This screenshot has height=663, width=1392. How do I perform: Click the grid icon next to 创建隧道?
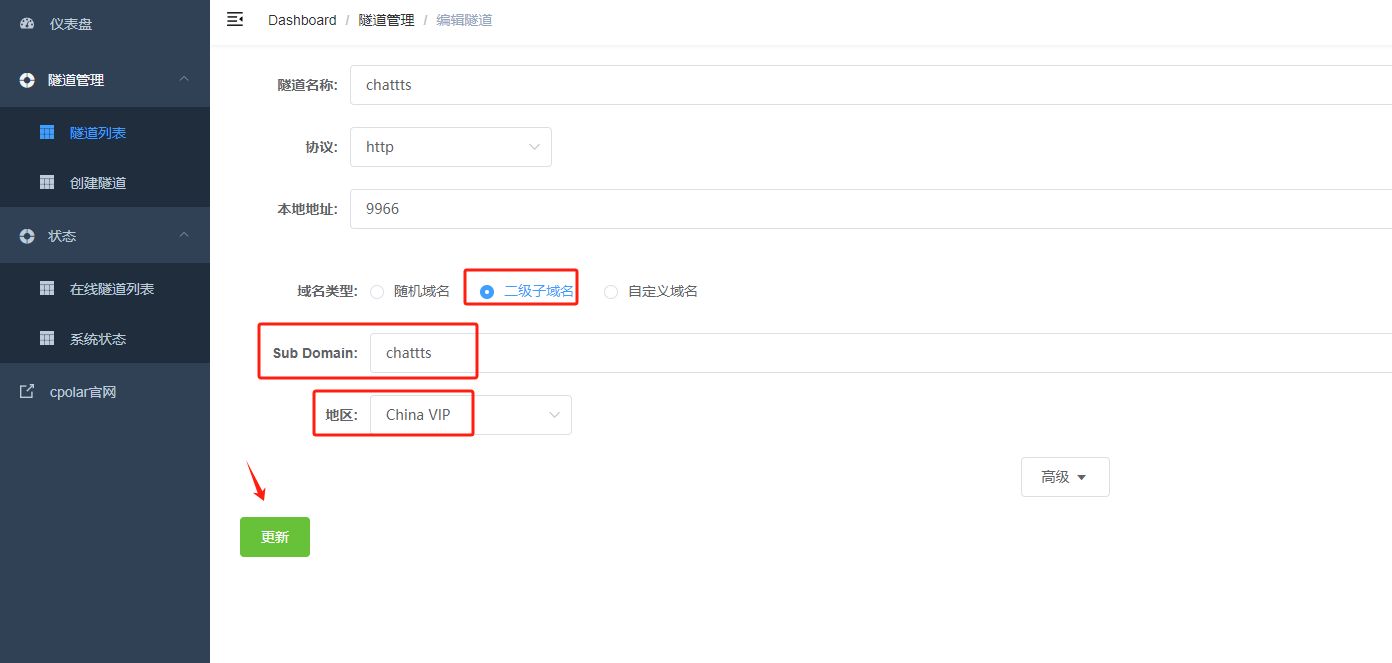pos(46,182)
